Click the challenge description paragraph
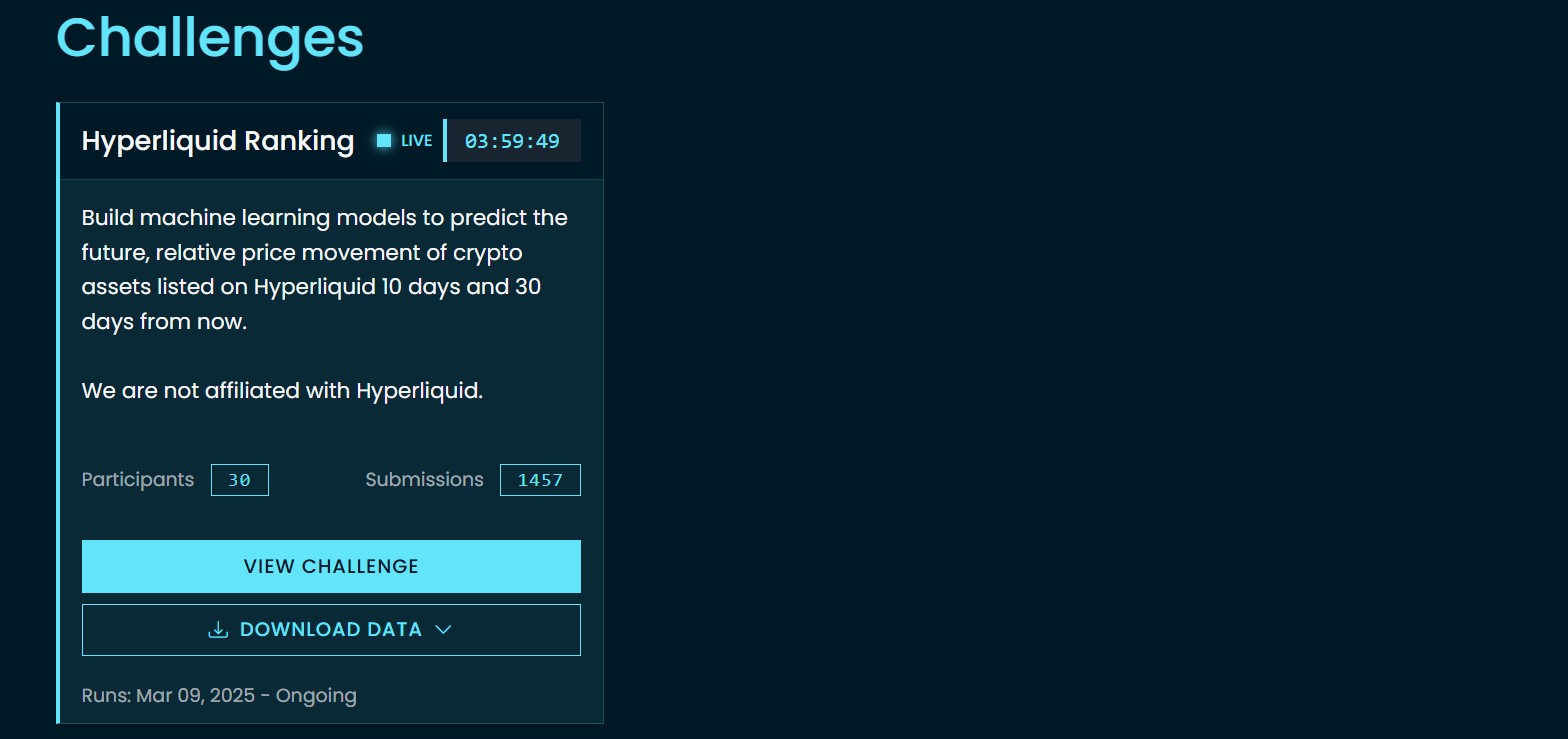Viewport: 1568px width, 739px height. coord(324,270)
